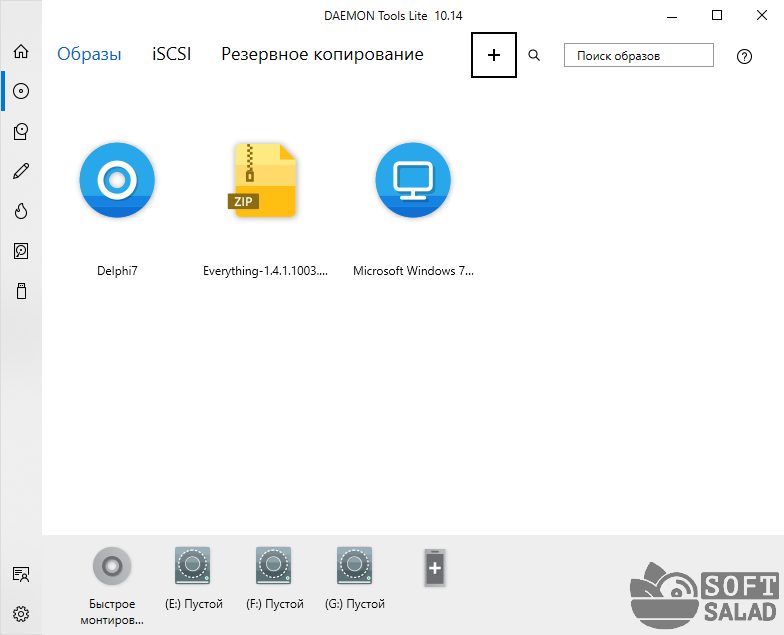This screenshot has height=635, width=784.
Task: Open the USB stick sidebar icon
Action: [21, 290]
